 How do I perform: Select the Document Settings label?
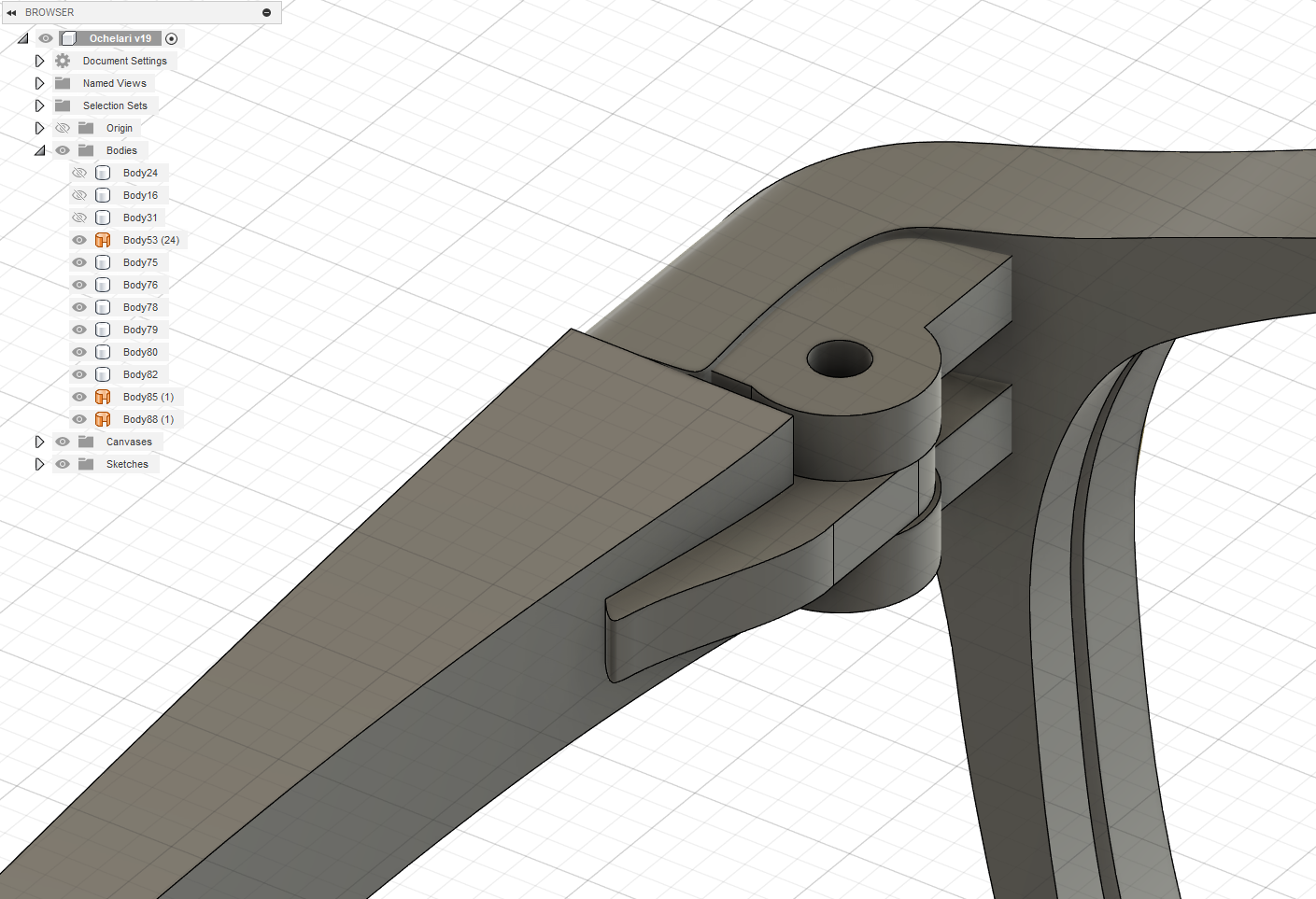[x=125, y=61]
